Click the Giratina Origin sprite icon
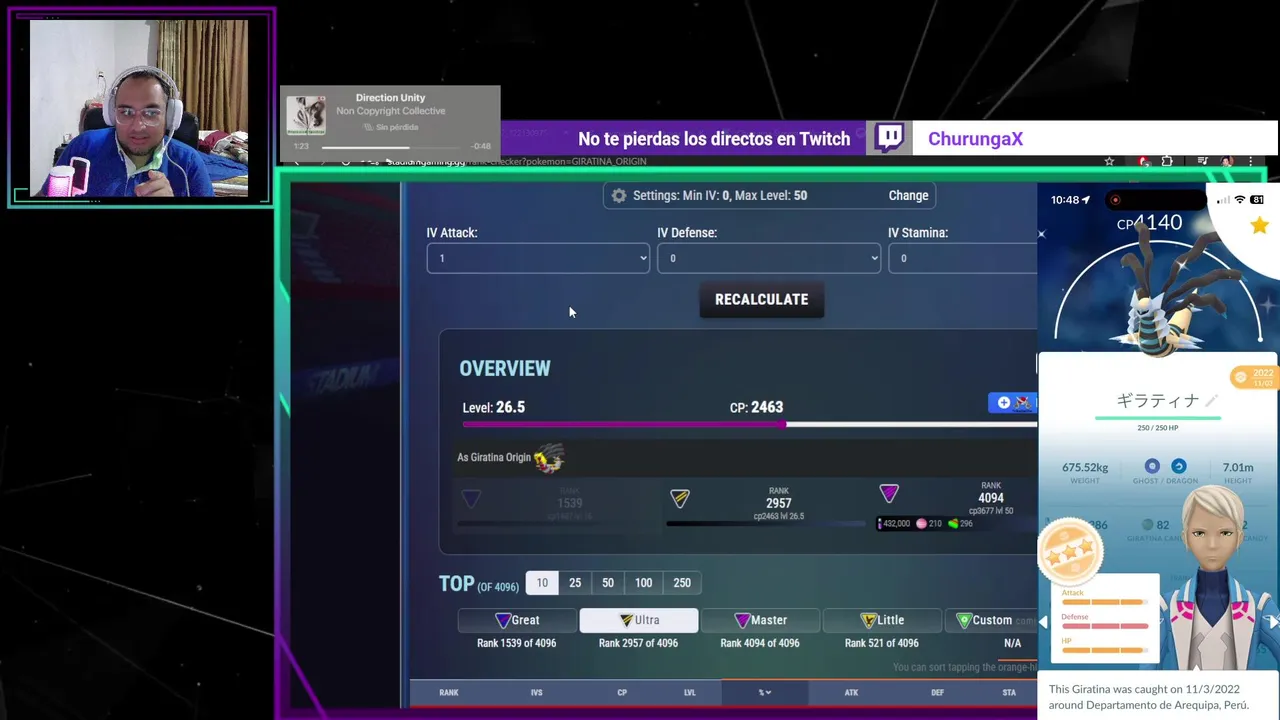The width and height of the screenshot is (1280, 720). click(x=548, y=458)
